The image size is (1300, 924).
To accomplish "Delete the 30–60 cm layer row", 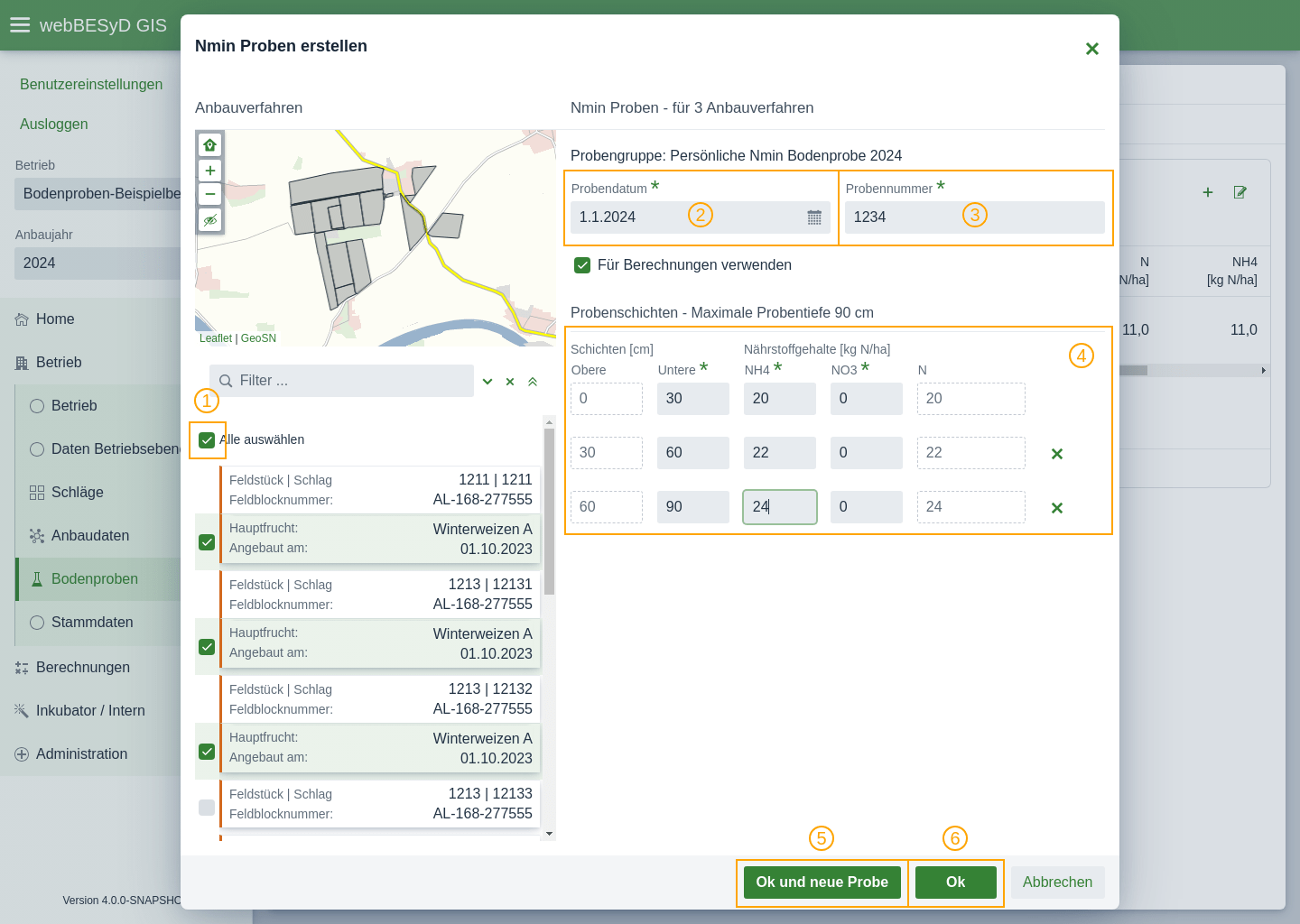I will coord(1057,454).
